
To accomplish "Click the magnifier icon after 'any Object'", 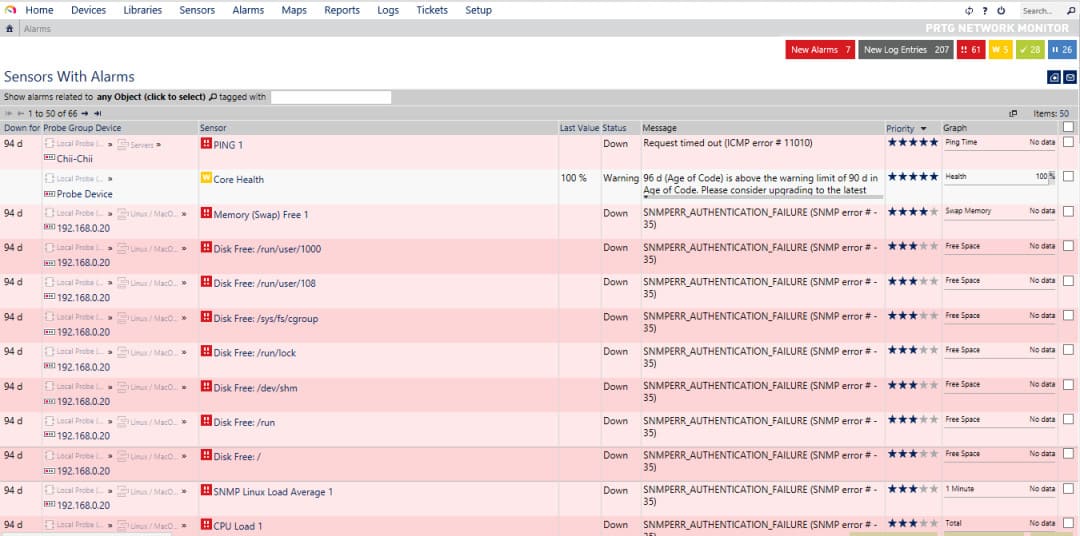I will click(x=212, y=97).
